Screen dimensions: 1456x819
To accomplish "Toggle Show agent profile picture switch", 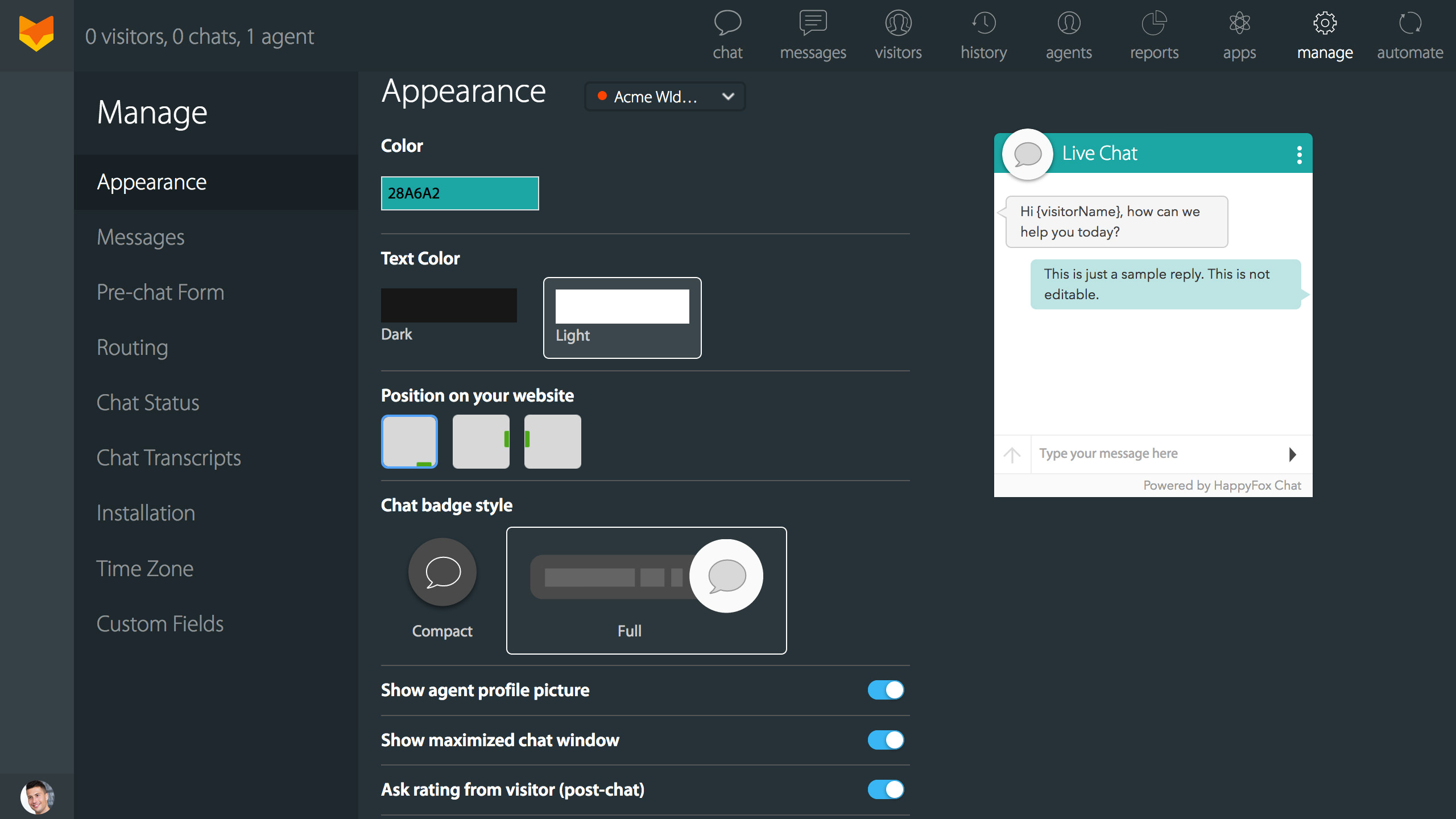I will (886, 690).
